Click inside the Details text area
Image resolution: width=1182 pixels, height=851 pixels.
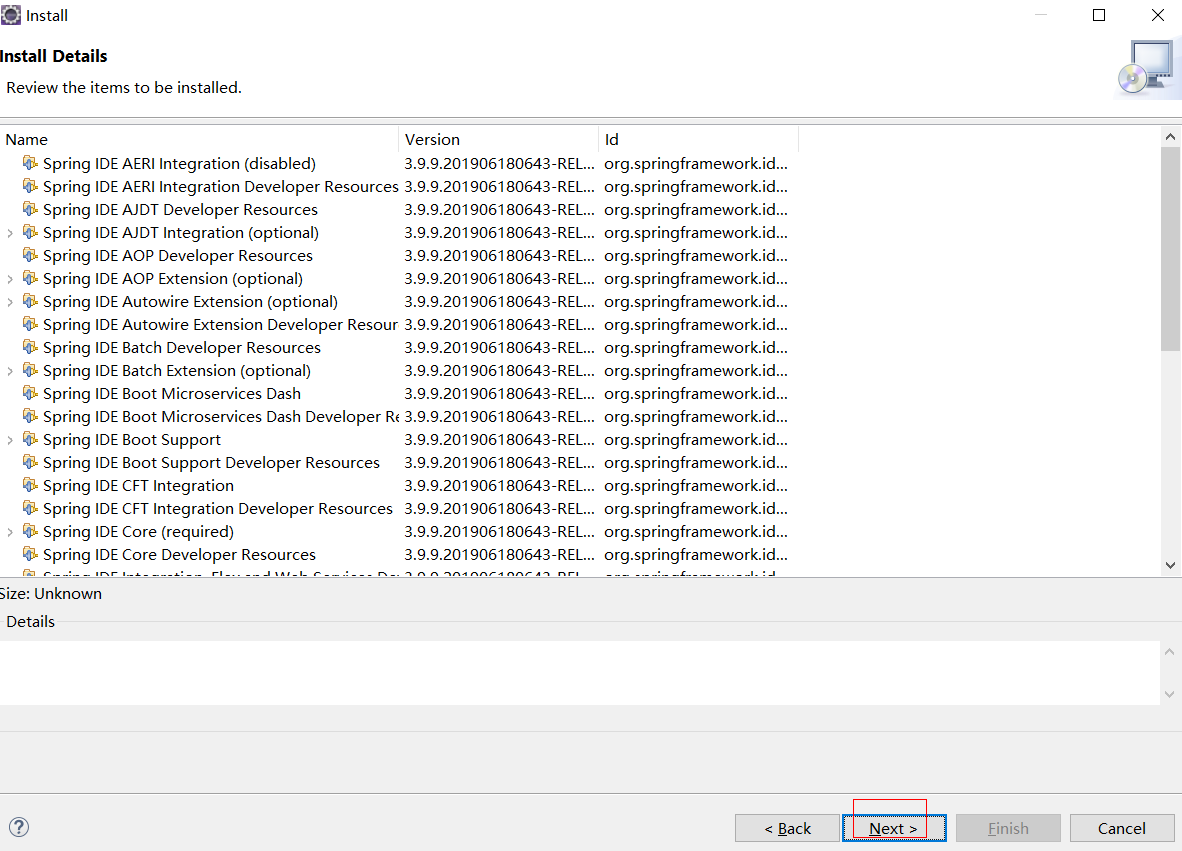pos(579,672)
